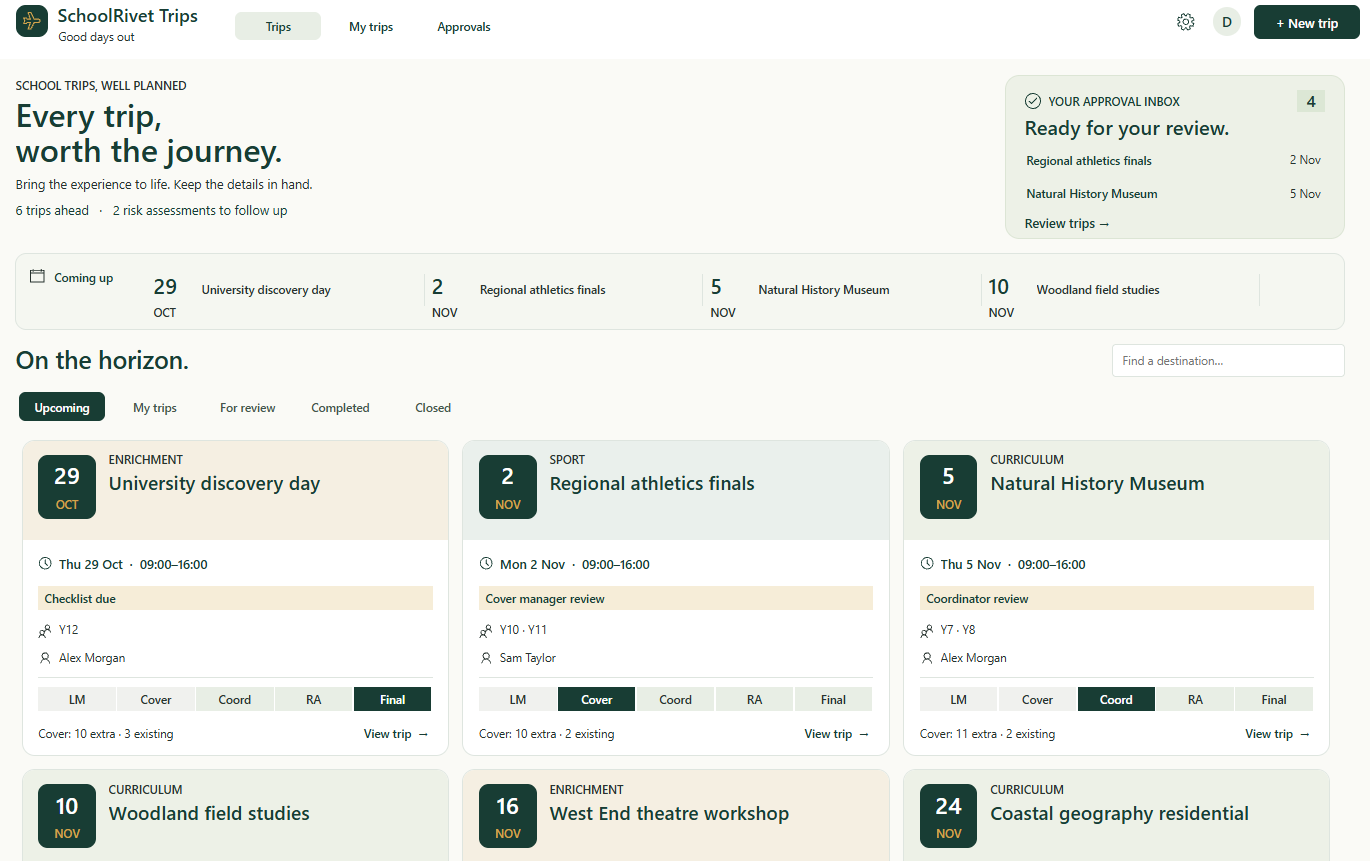Screen dimensions: 1370x862
Task: Click the approval inbox checkmark icon
Action: [1033, 101]
